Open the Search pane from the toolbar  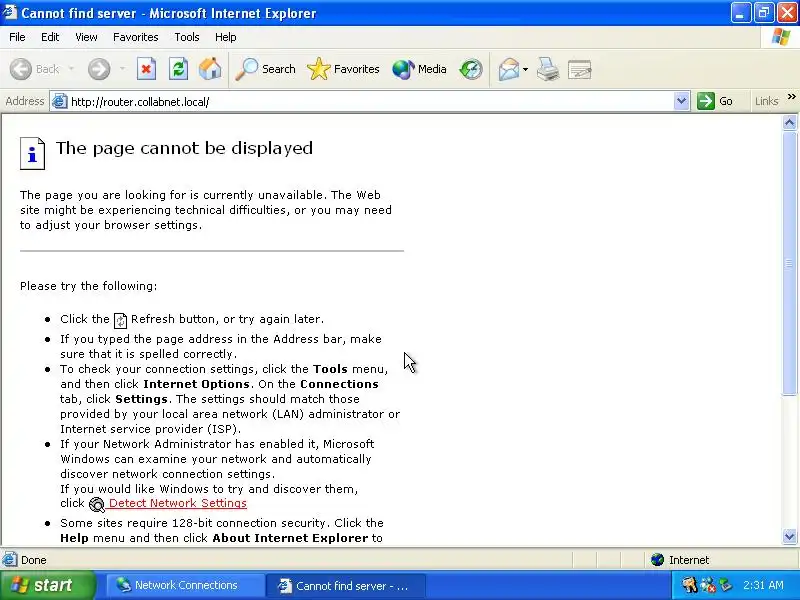[x=266, y=69]
